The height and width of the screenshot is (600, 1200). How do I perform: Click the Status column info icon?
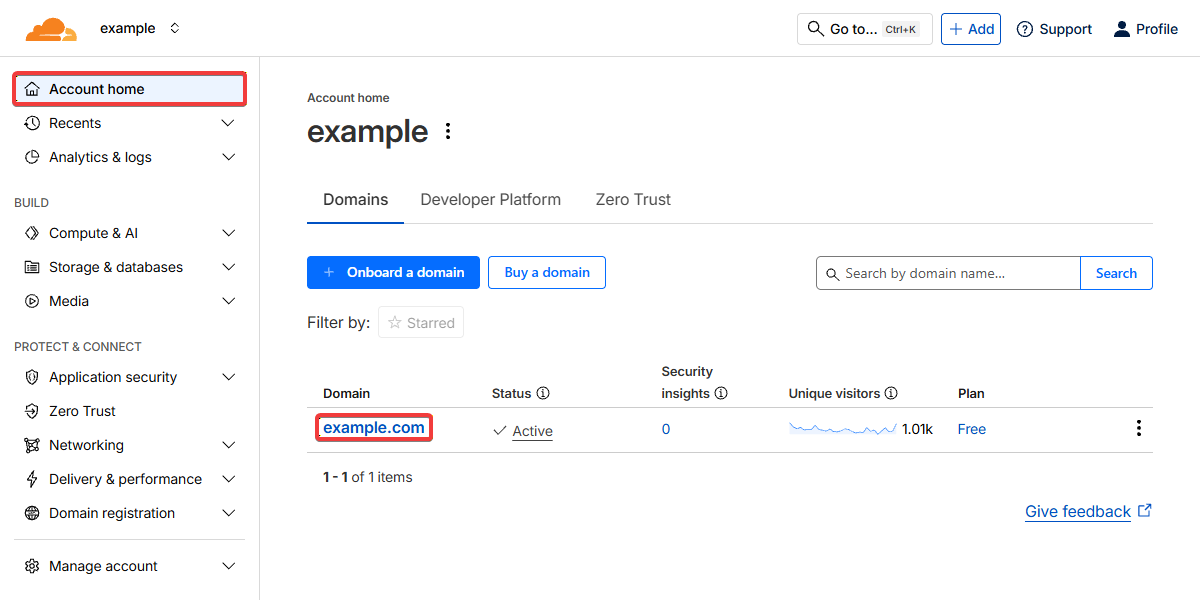point(543,394)
